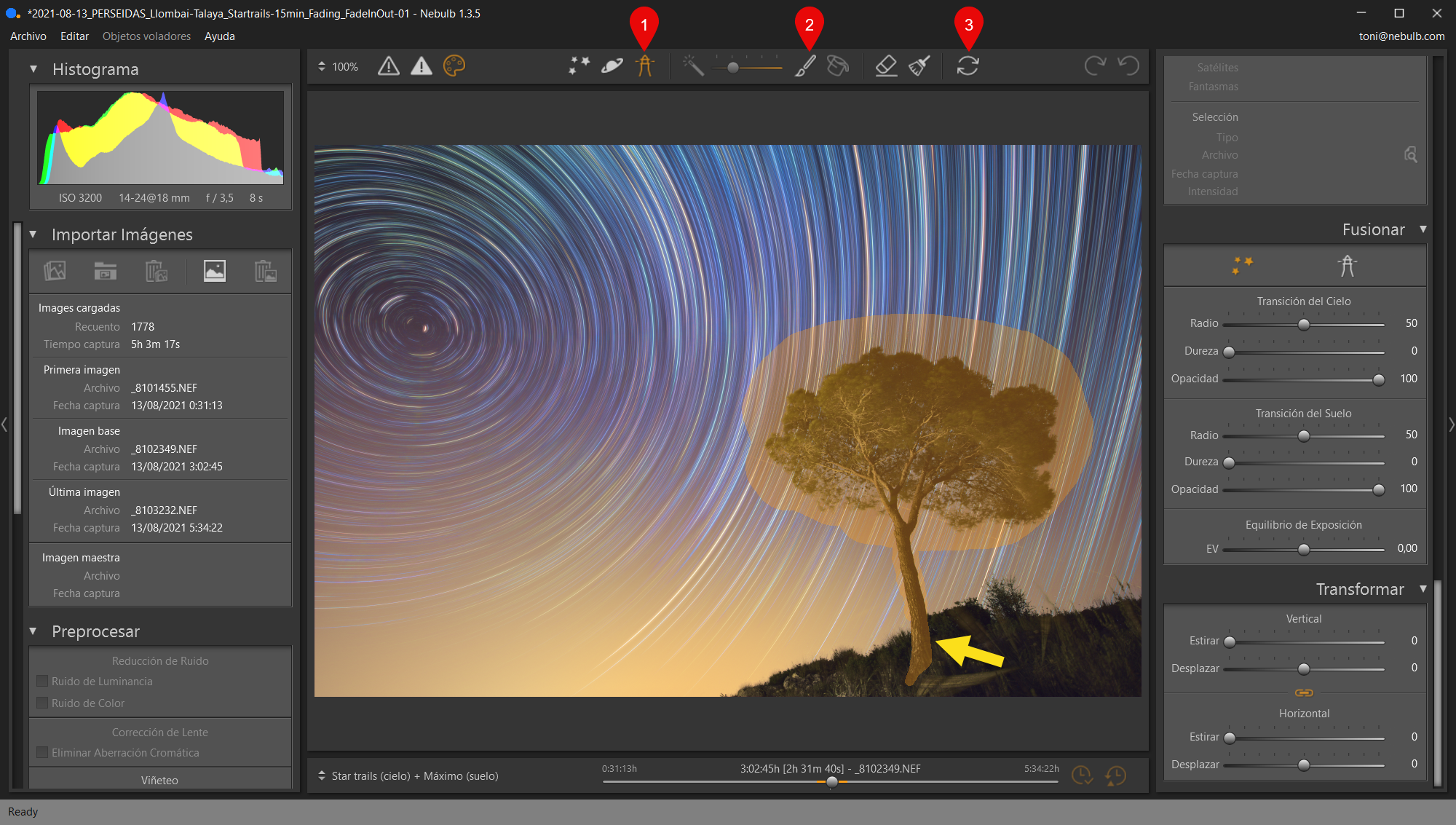Collapse the Preprocesar panel

[x=33, y=631]
